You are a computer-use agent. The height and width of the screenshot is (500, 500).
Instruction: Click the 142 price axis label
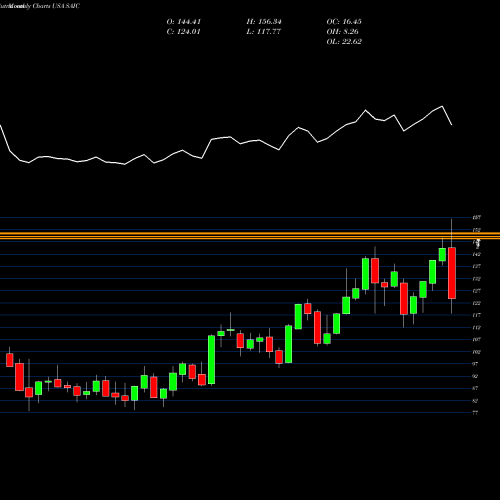[477, 254]
